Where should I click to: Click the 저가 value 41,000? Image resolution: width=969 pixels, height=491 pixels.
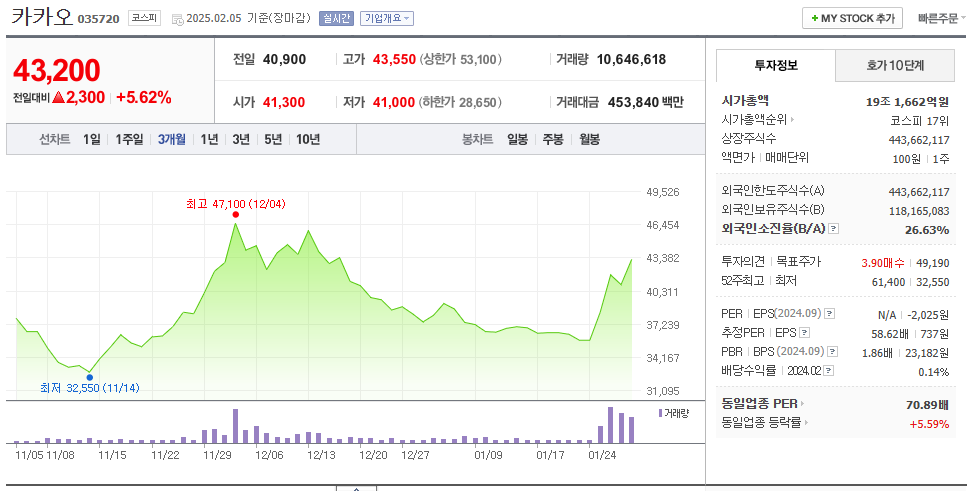coord(394,103)
